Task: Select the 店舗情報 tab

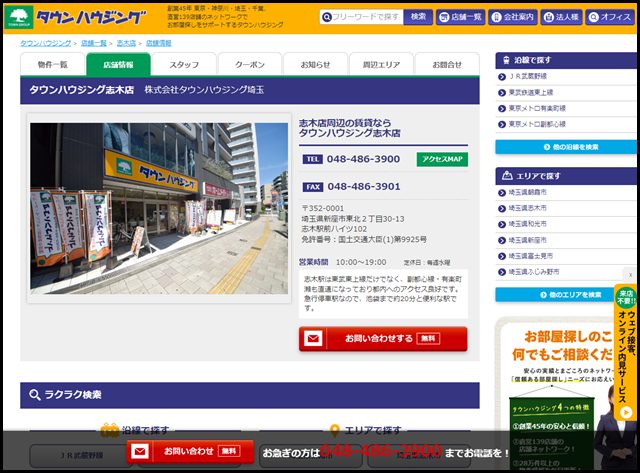Action: 118,64
